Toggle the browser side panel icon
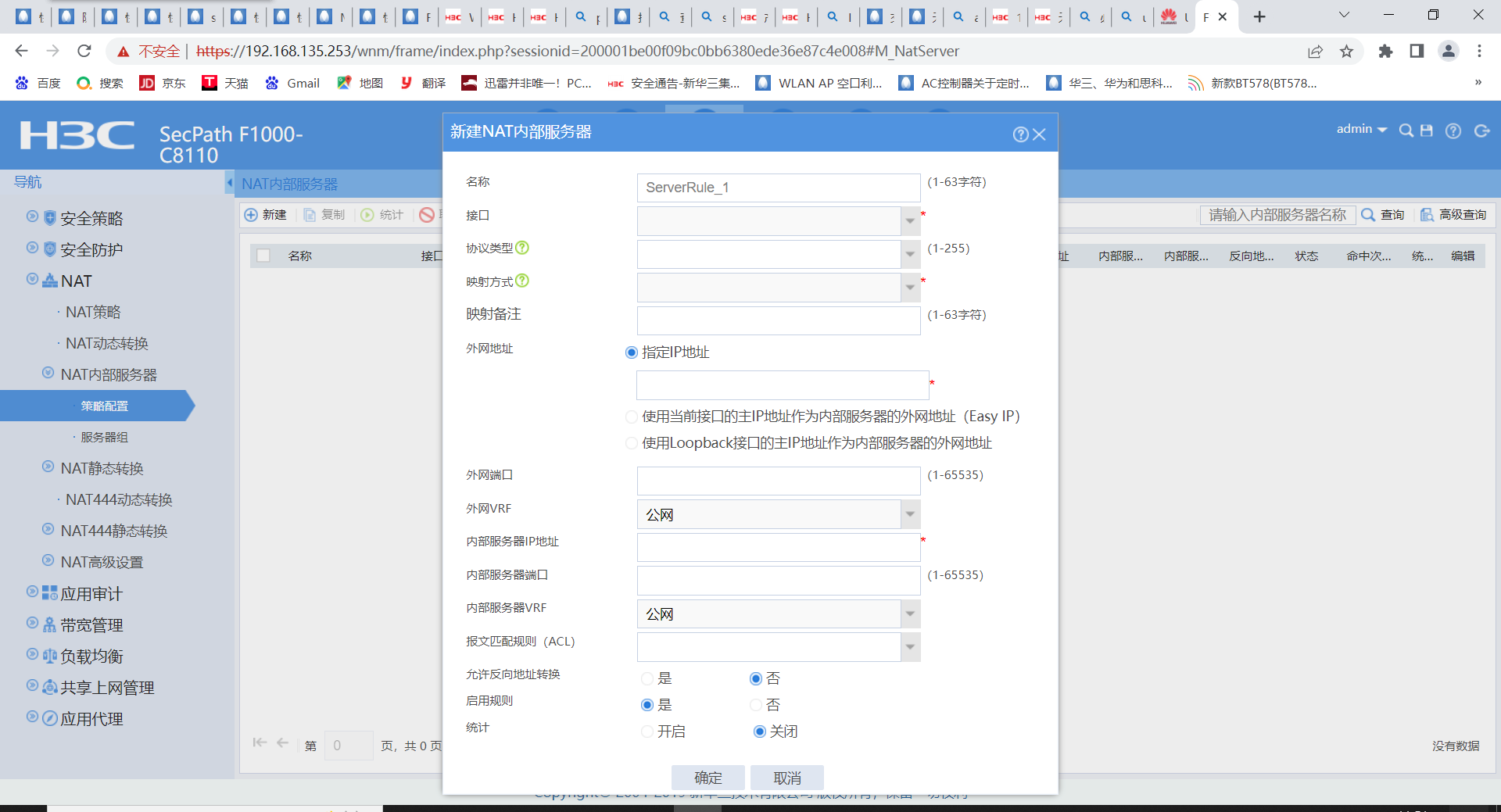This screenshot has width=1501, height=812. pyautogui.click(x=1417, y=52)
